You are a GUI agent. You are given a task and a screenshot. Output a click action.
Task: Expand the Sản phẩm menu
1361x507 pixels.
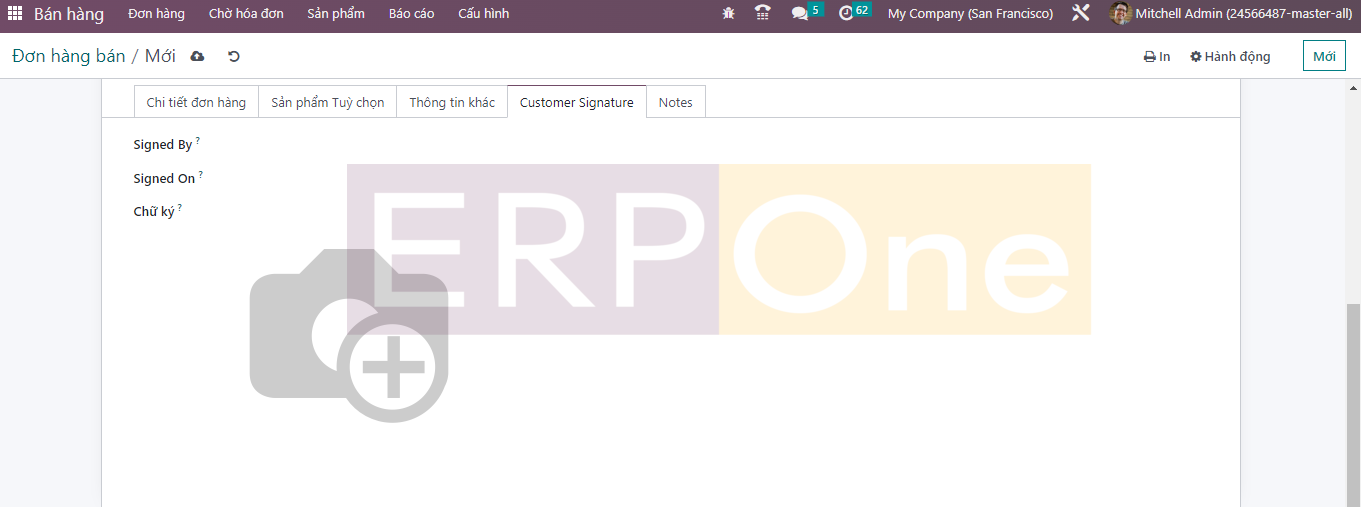336,14
